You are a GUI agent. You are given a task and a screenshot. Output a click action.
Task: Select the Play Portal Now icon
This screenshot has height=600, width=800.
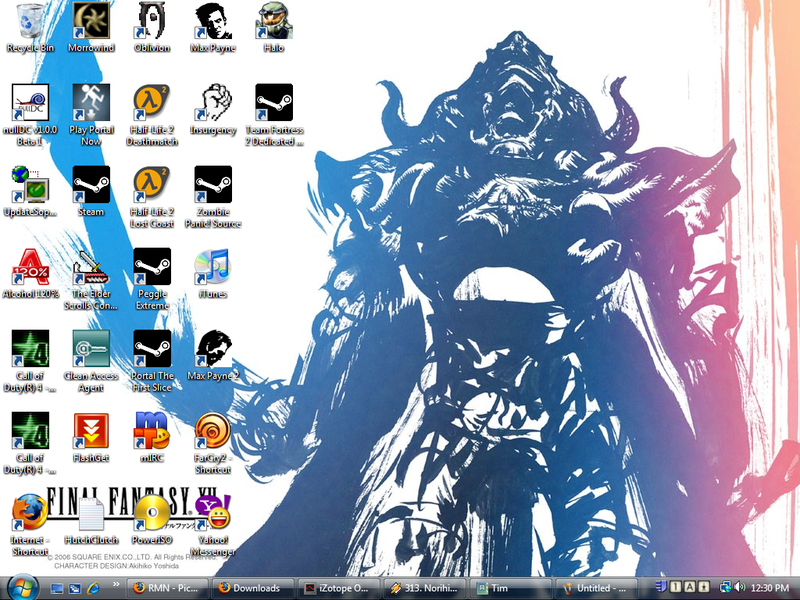[x=91, y=102]
